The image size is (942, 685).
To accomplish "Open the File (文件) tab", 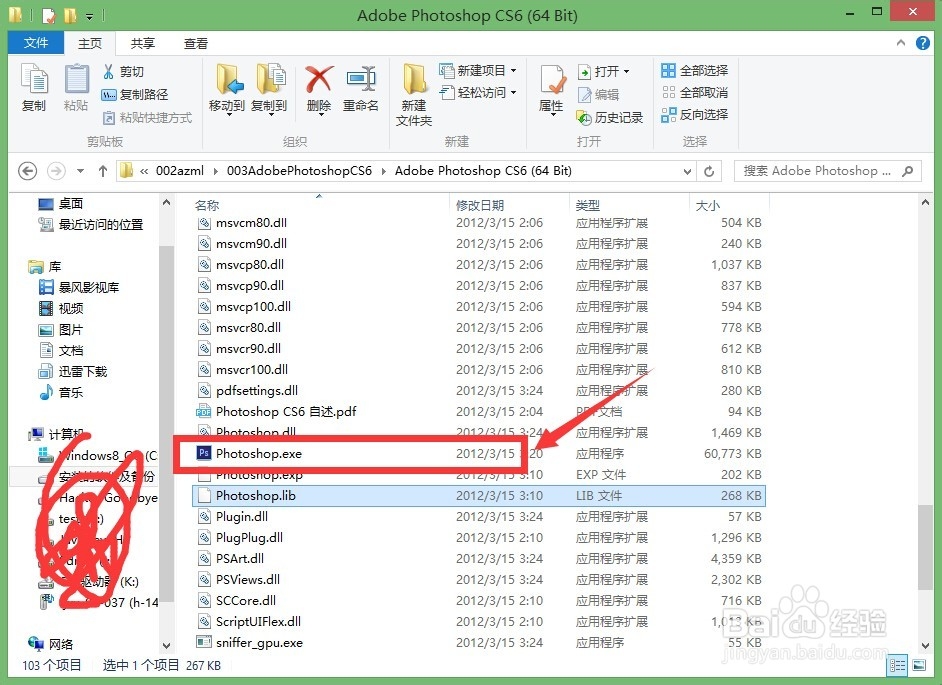I will 35,43.
